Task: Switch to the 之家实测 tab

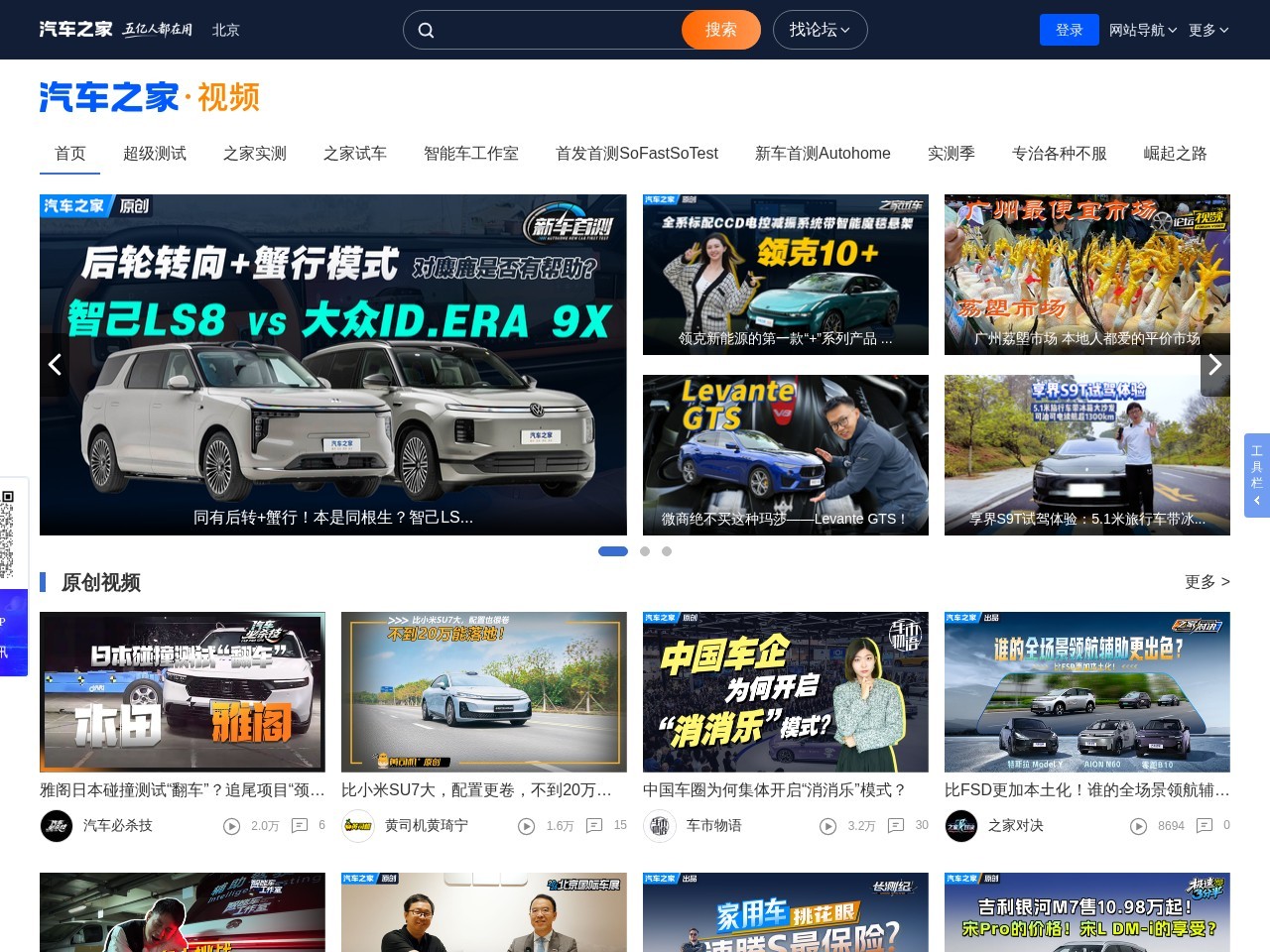Action: 255,154
